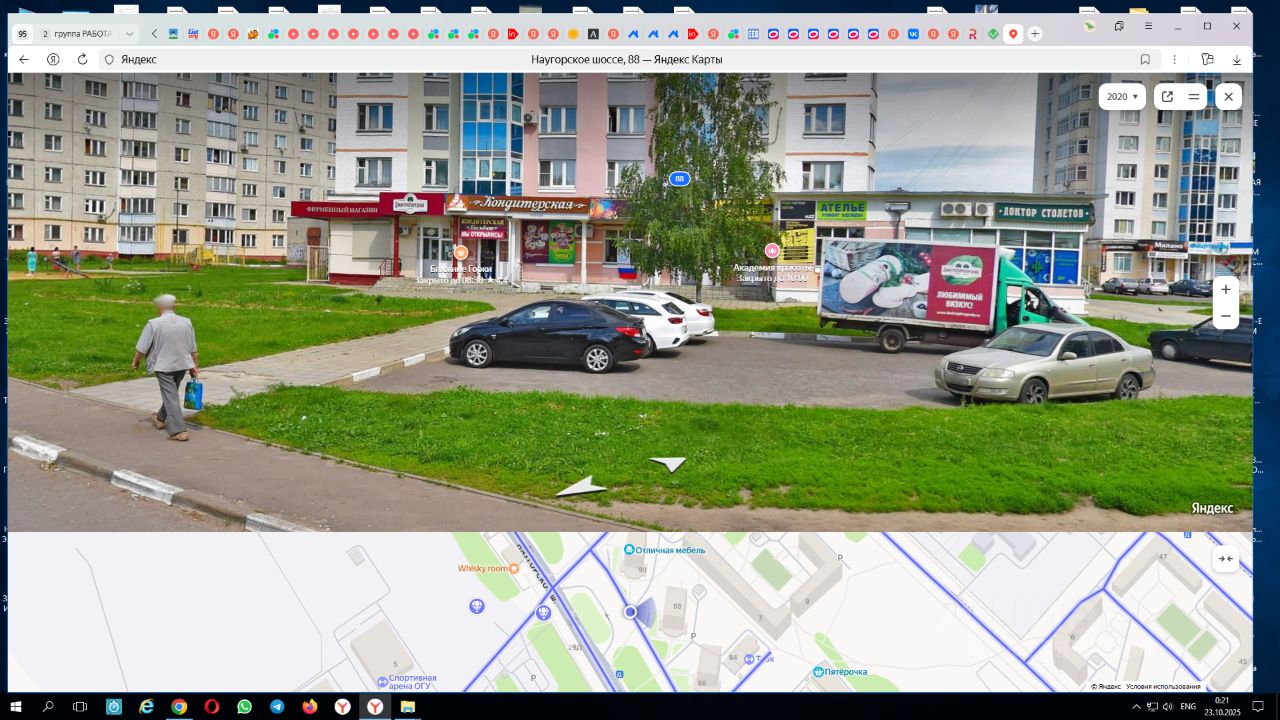Open the panorama year 2020 dropdown

1122,97
